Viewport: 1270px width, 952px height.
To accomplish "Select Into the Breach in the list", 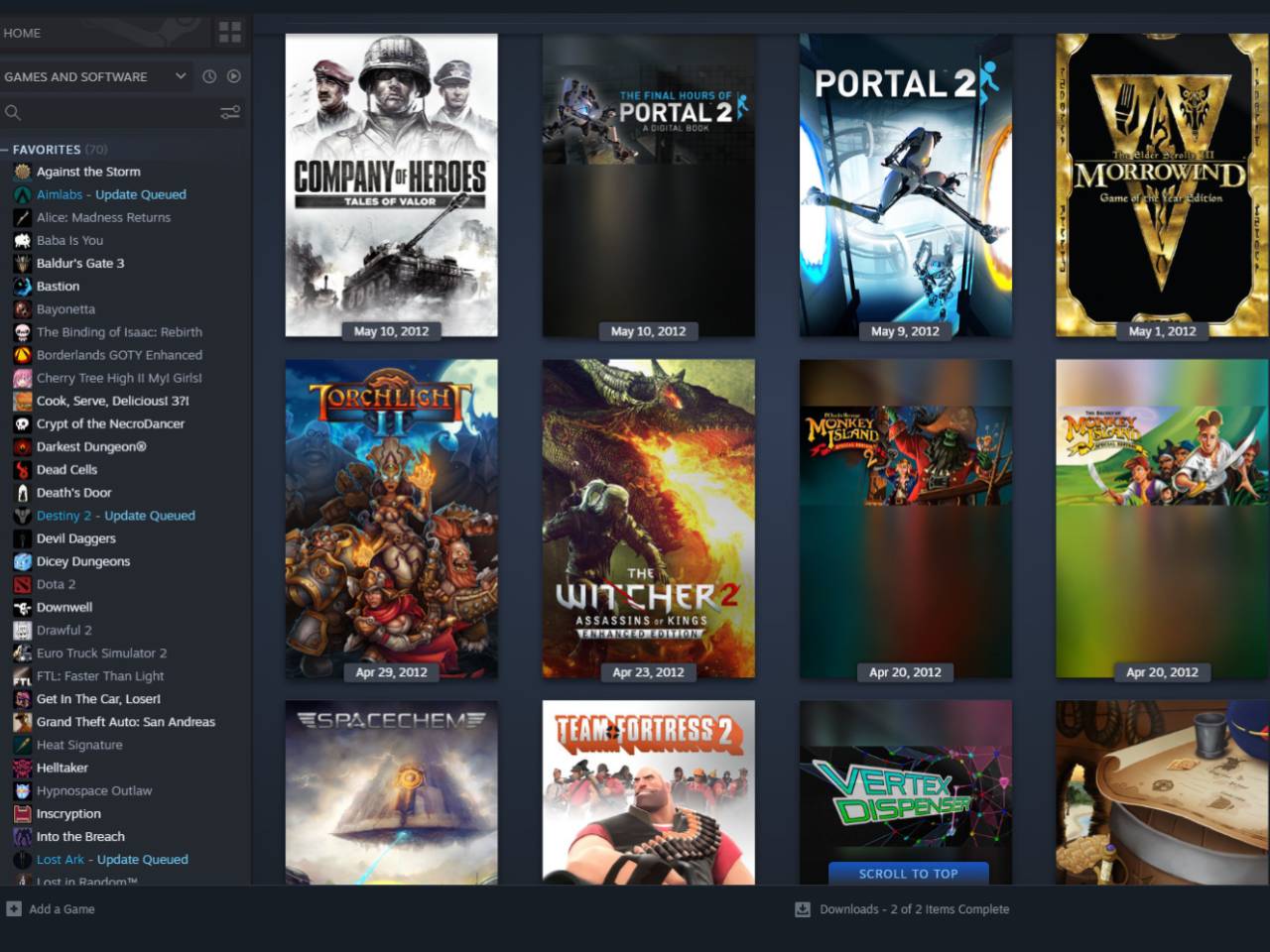I will click(80, 836).
